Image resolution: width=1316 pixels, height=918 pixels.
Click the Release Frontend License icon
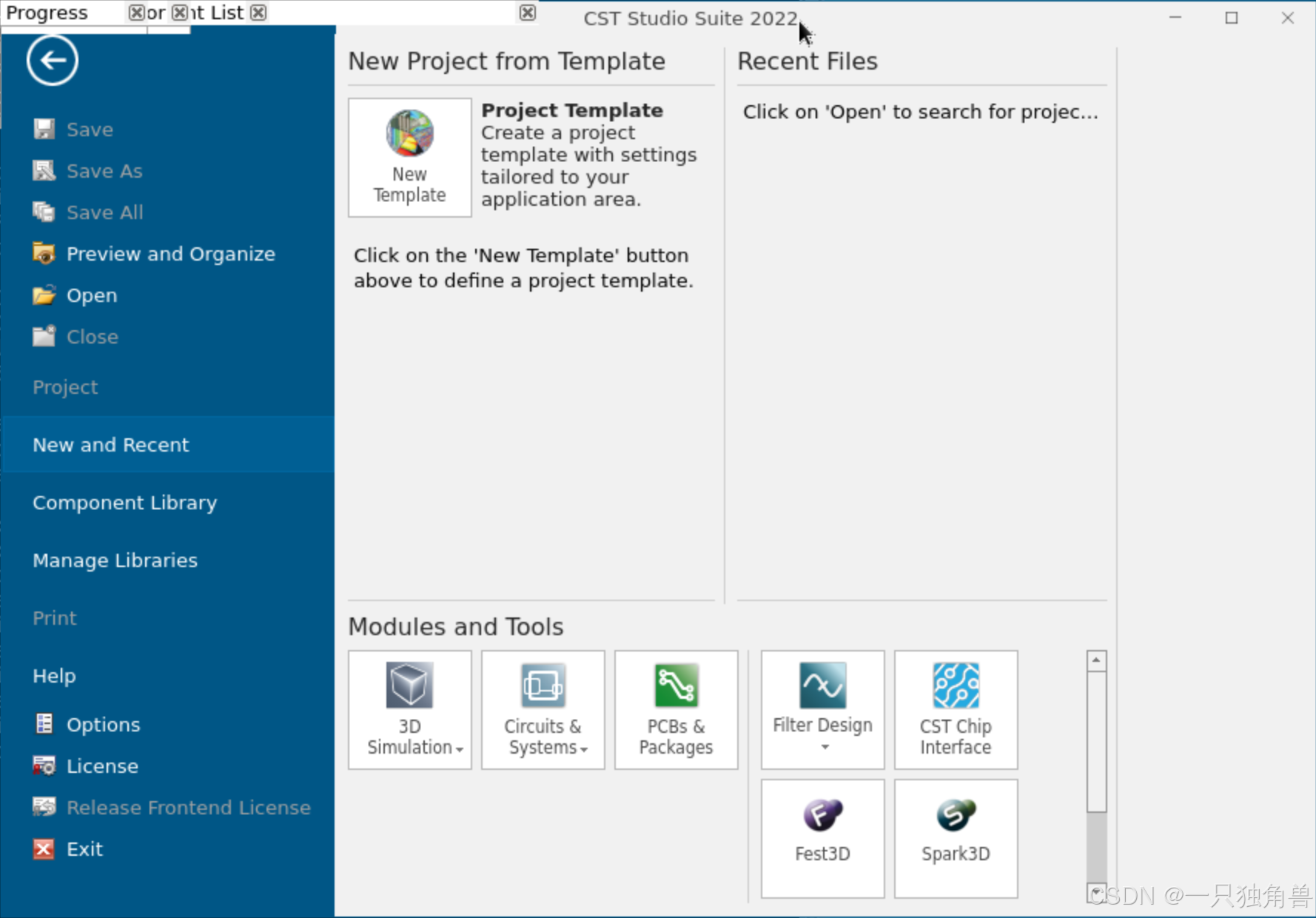point(44,807)
